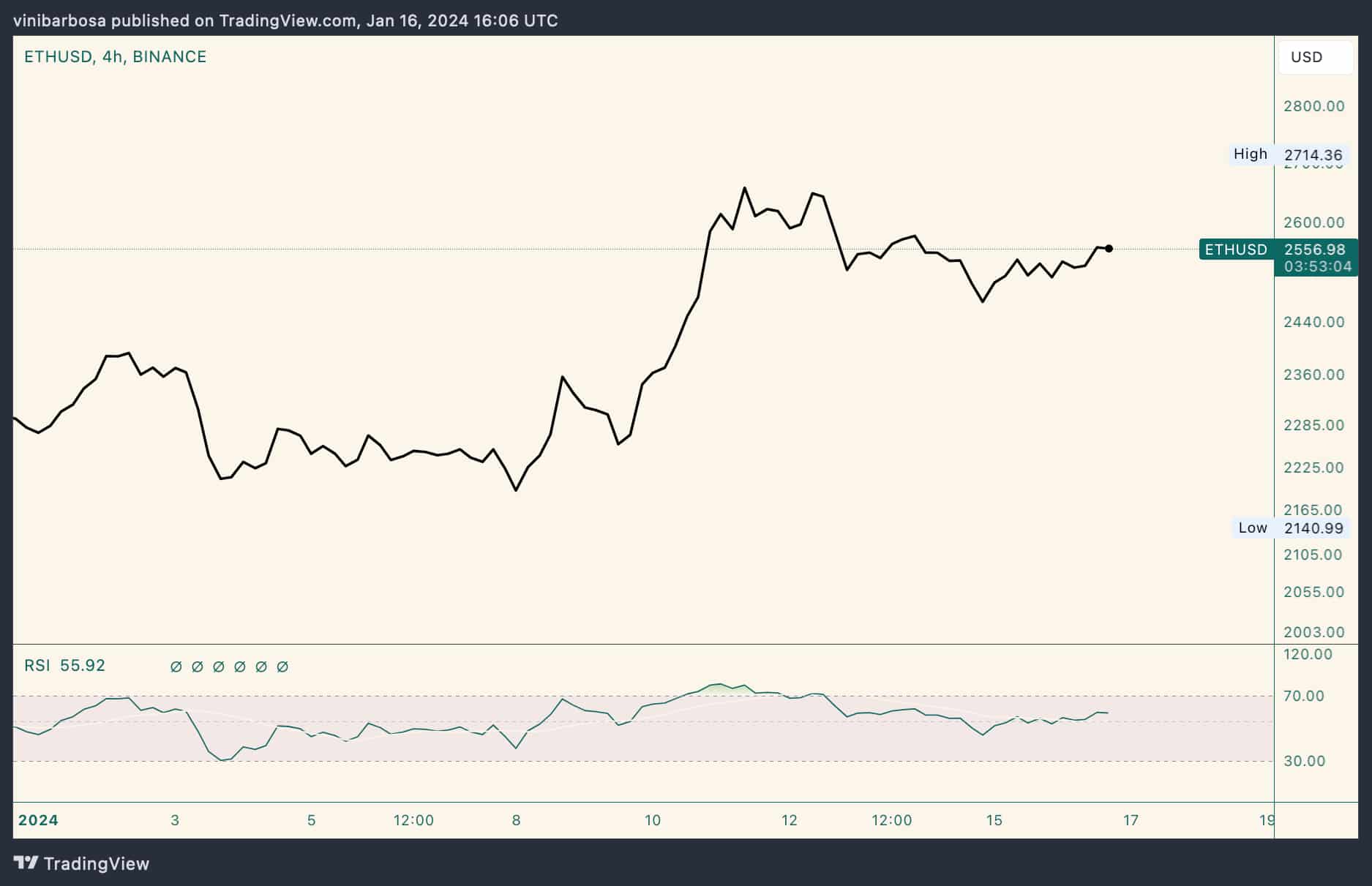Click the 2003.00 price axis label
1372x886 pixels.
tap(1313, 632)
